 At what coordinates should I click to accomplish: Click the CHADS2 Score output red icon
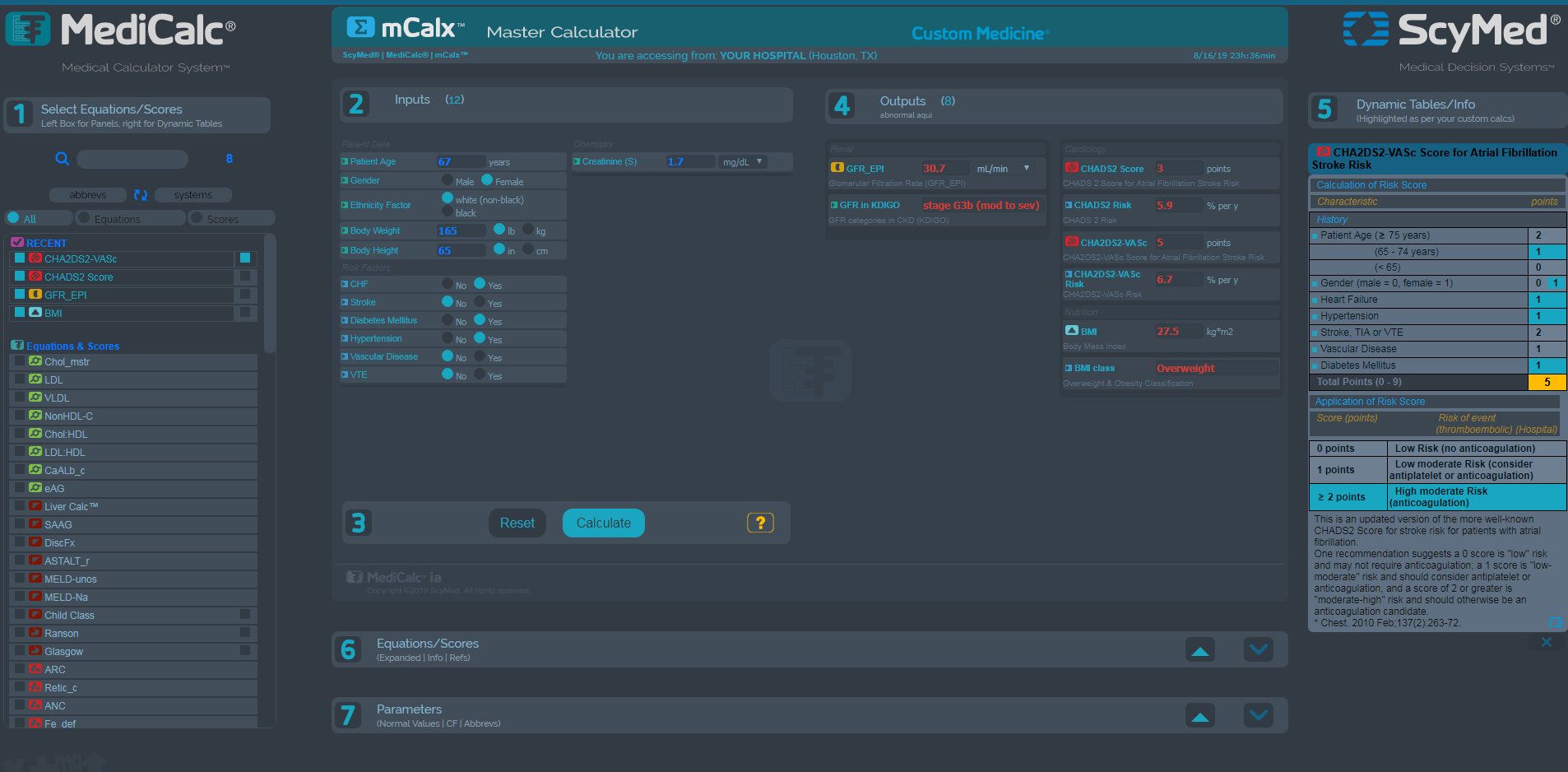point(1072,168)
